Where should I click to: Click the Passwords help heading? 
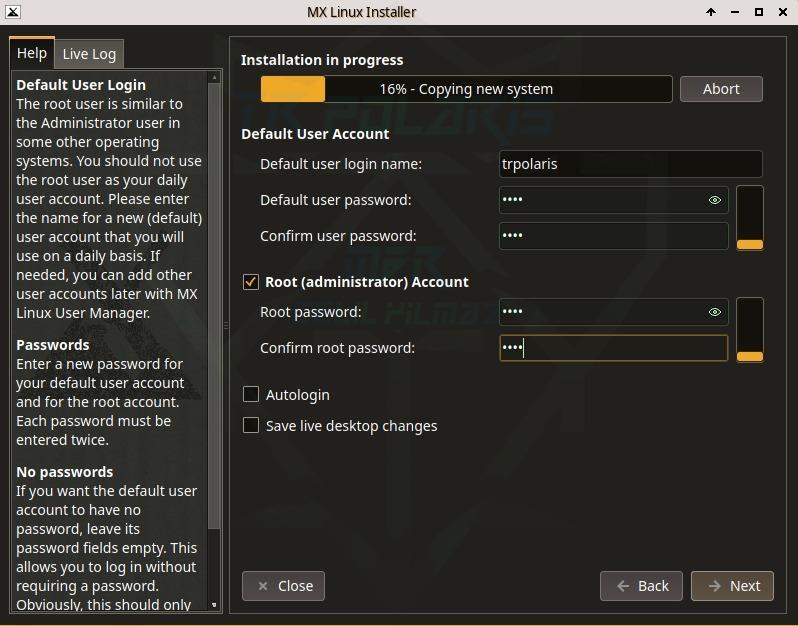(53, 345)
